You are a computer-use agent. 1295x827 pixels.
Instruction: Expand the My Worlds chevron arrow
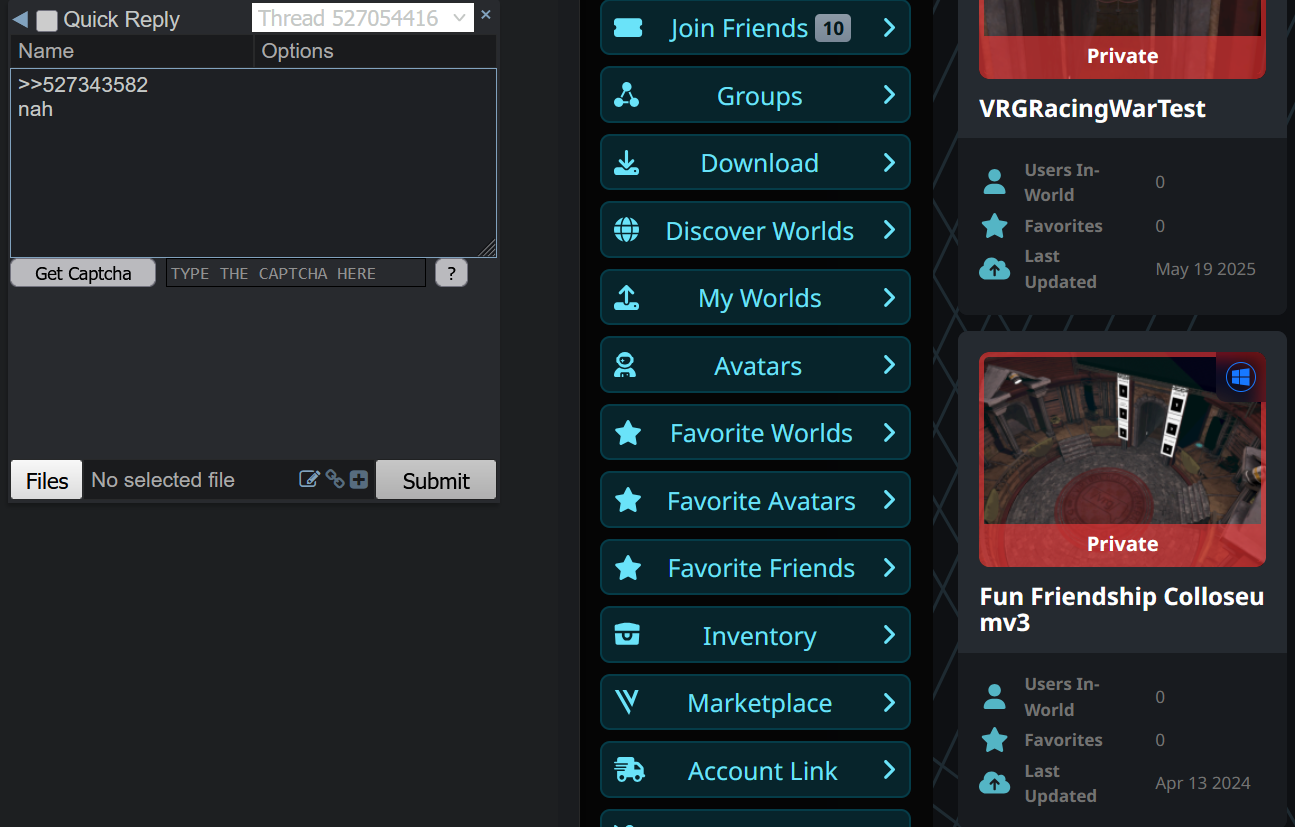click(889, 298)
